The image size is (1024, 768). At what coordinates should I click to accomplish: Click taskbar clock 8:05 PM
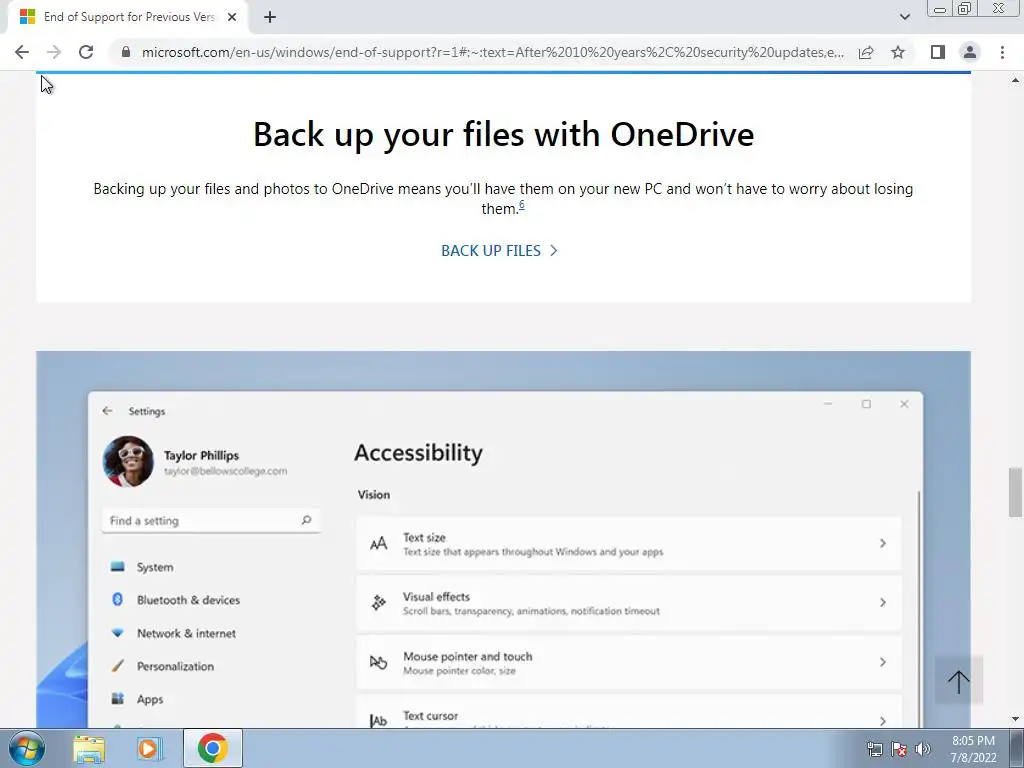pyautogui.click(x=973, y=749)
